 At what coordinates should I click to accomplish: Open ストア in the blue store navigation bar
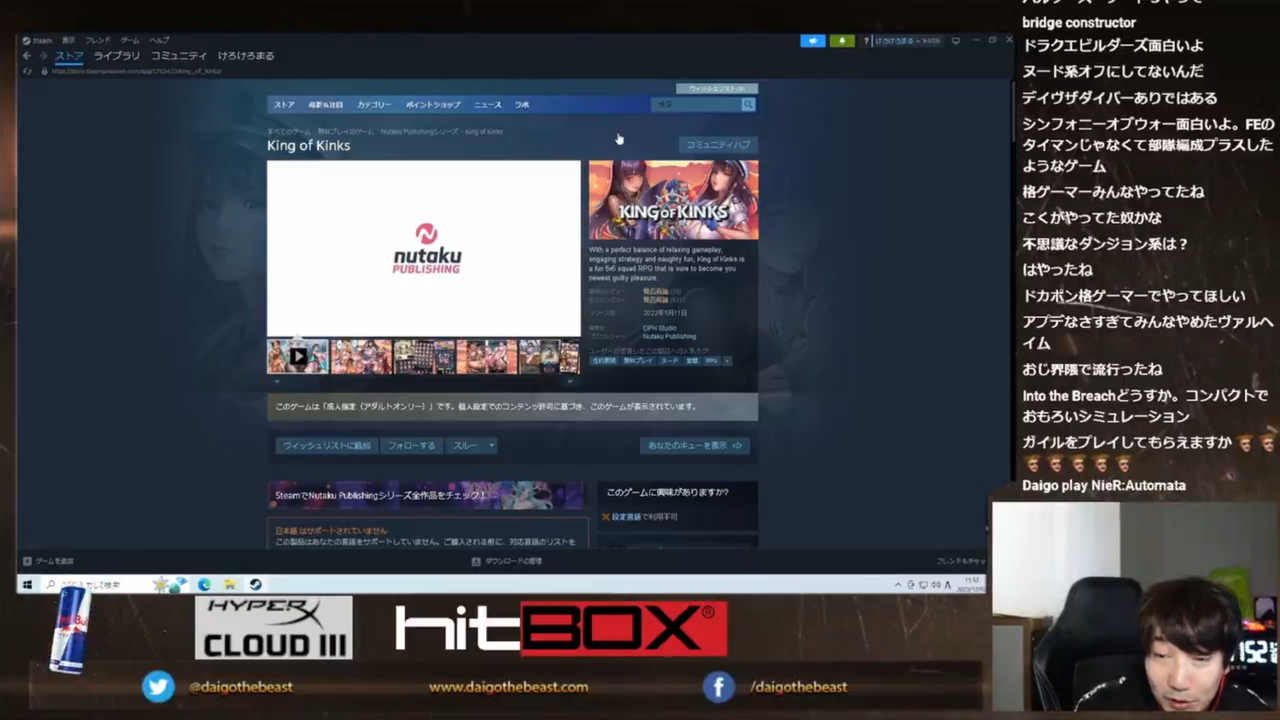pyautogui.click(x=284, y=104)
